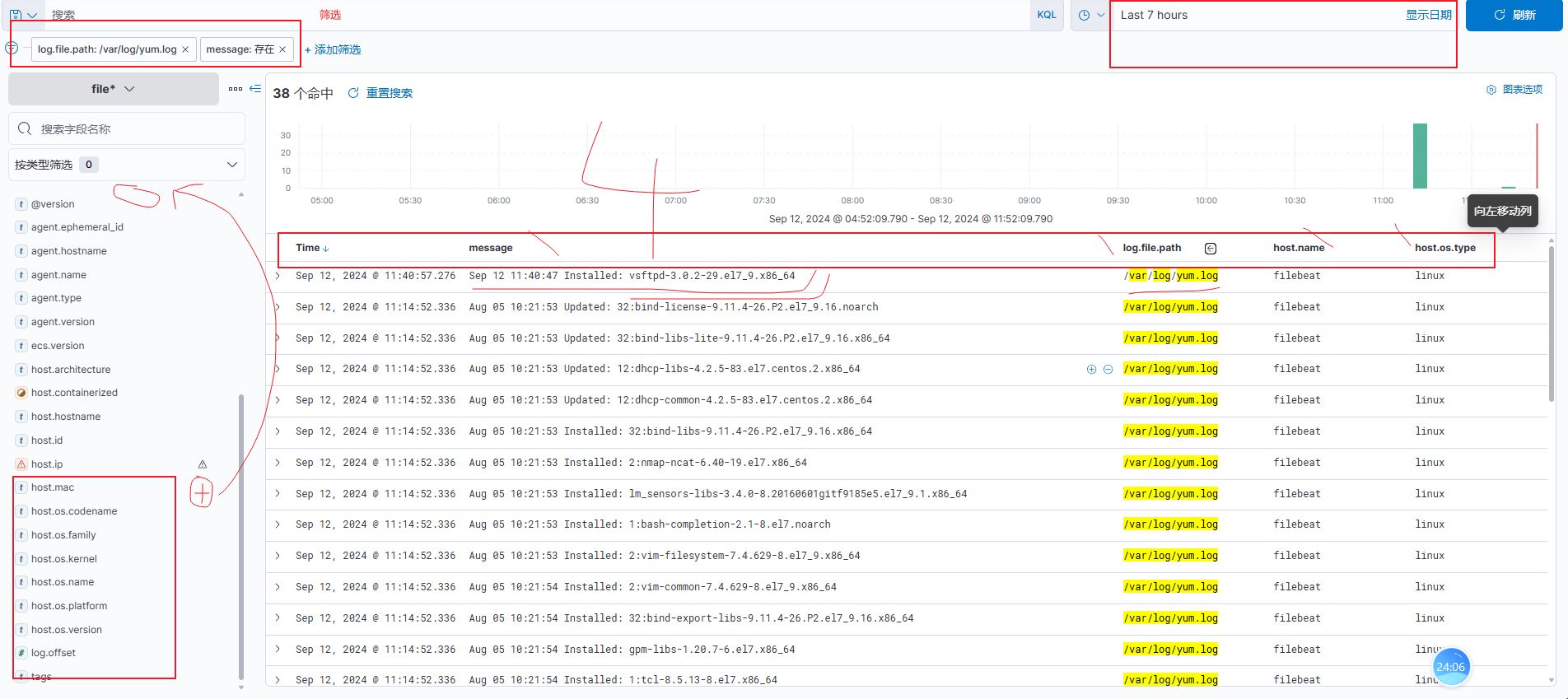Screen dimensions: 1568x699
Task: Filter for value on dhcp-libs row
Action: coord(1091,370)
